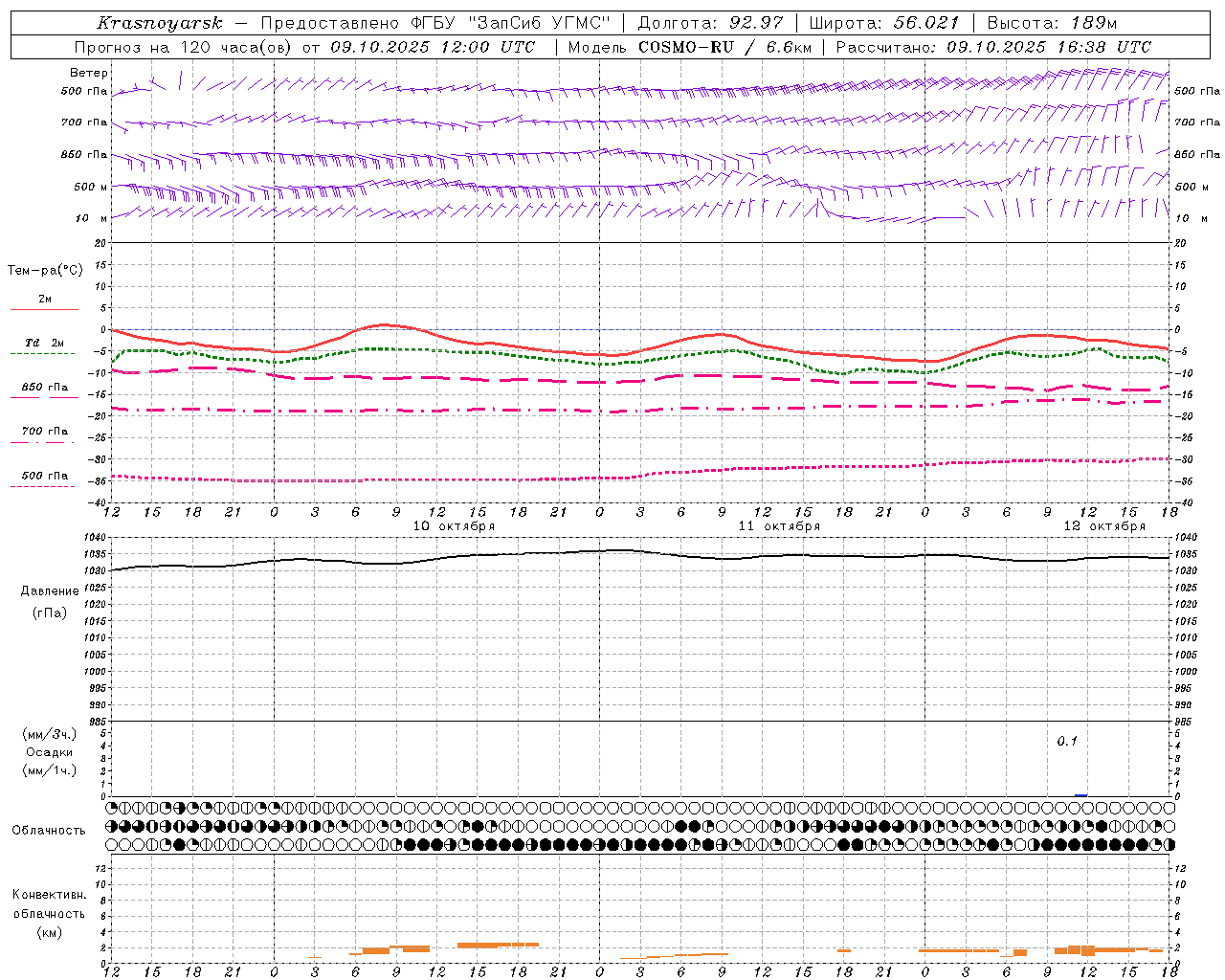
Task: Click the '10 м' wind level label on right
Action: coord(1192,218)
